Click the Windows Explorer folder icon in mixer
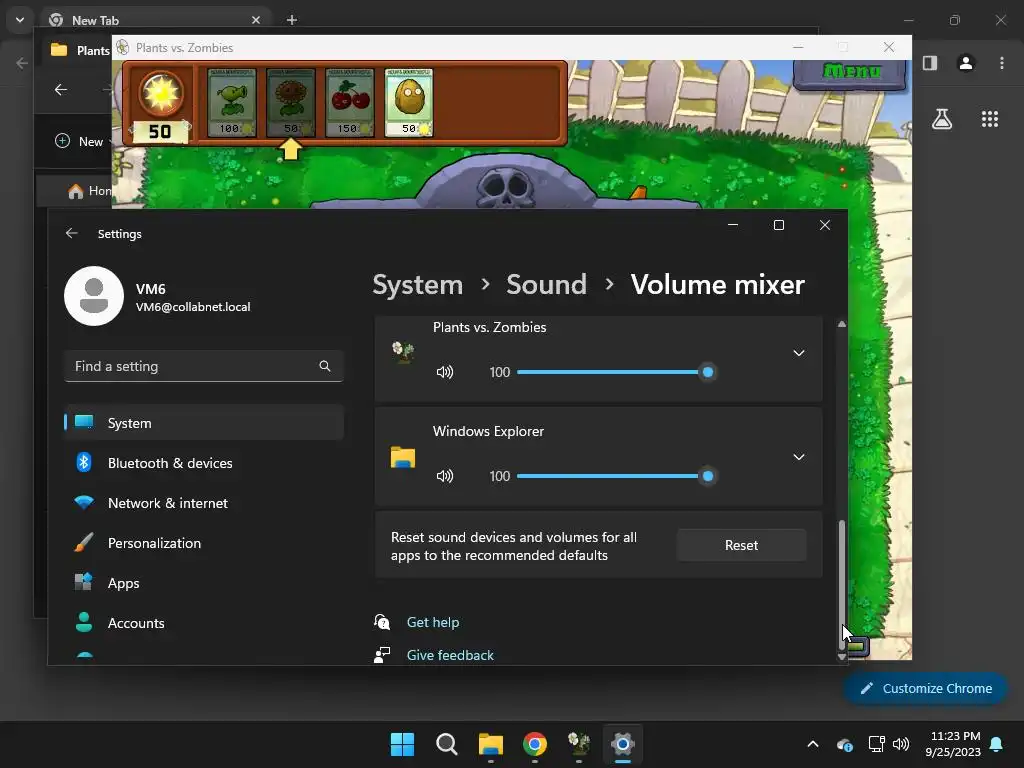The height and width of the screenshot is (768, 1024). click(403, 457)
